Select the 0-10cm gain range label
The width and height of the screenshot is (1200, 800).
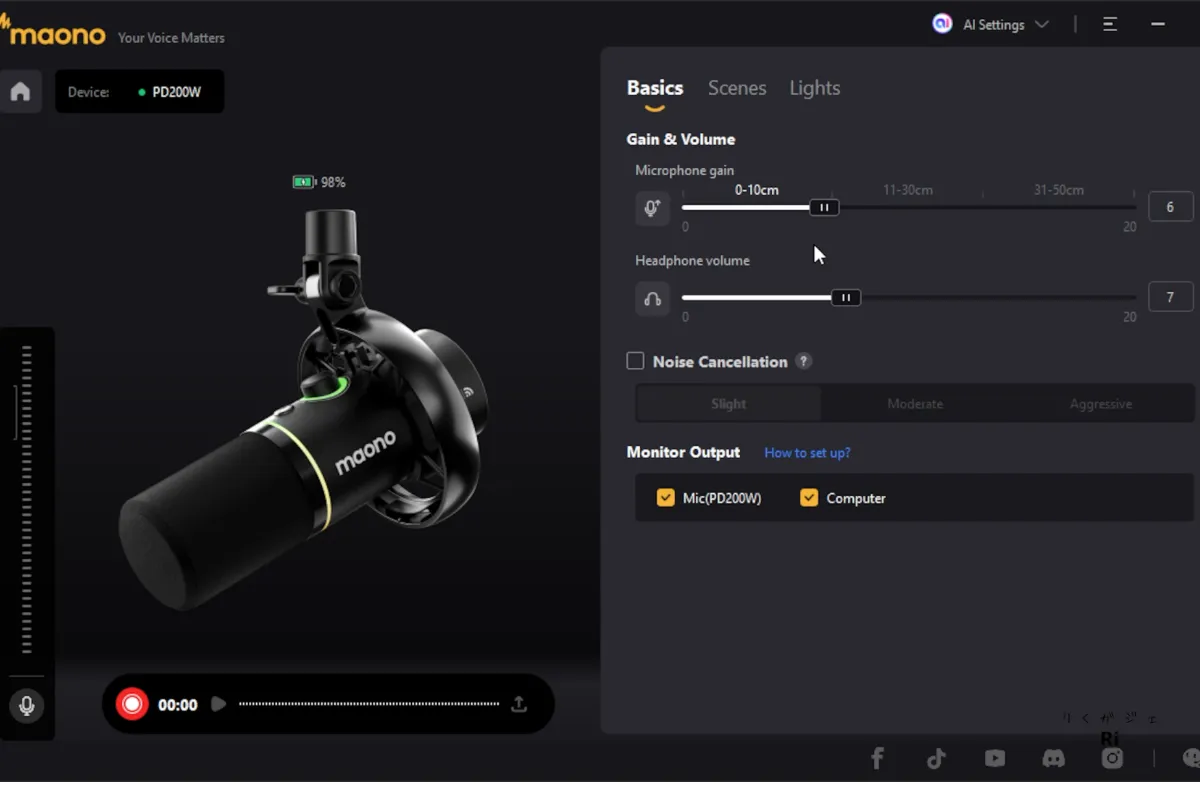[x=757, y=190]
